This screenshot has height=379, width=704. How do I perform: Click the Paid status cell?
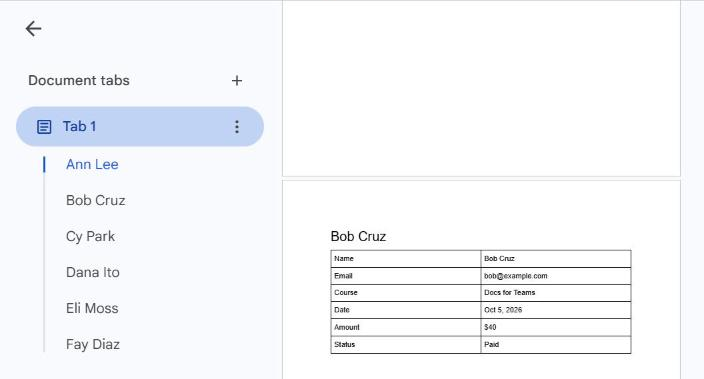[556, 345]
